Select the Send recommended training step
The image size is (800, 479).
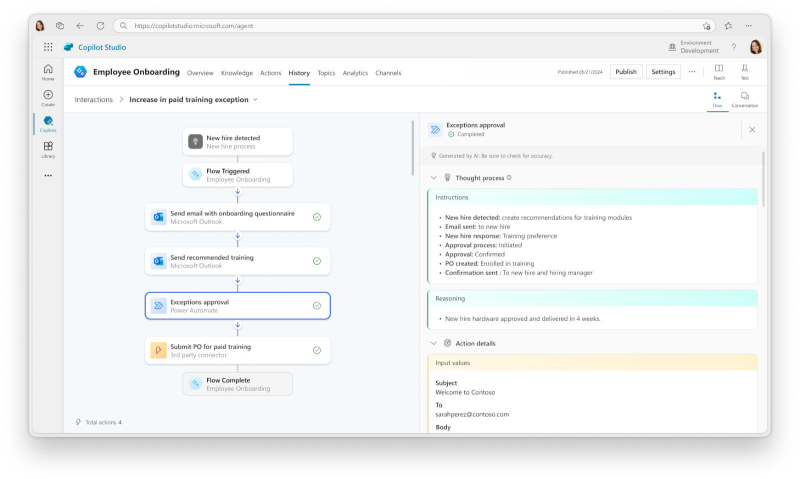(x=237, y=261)
